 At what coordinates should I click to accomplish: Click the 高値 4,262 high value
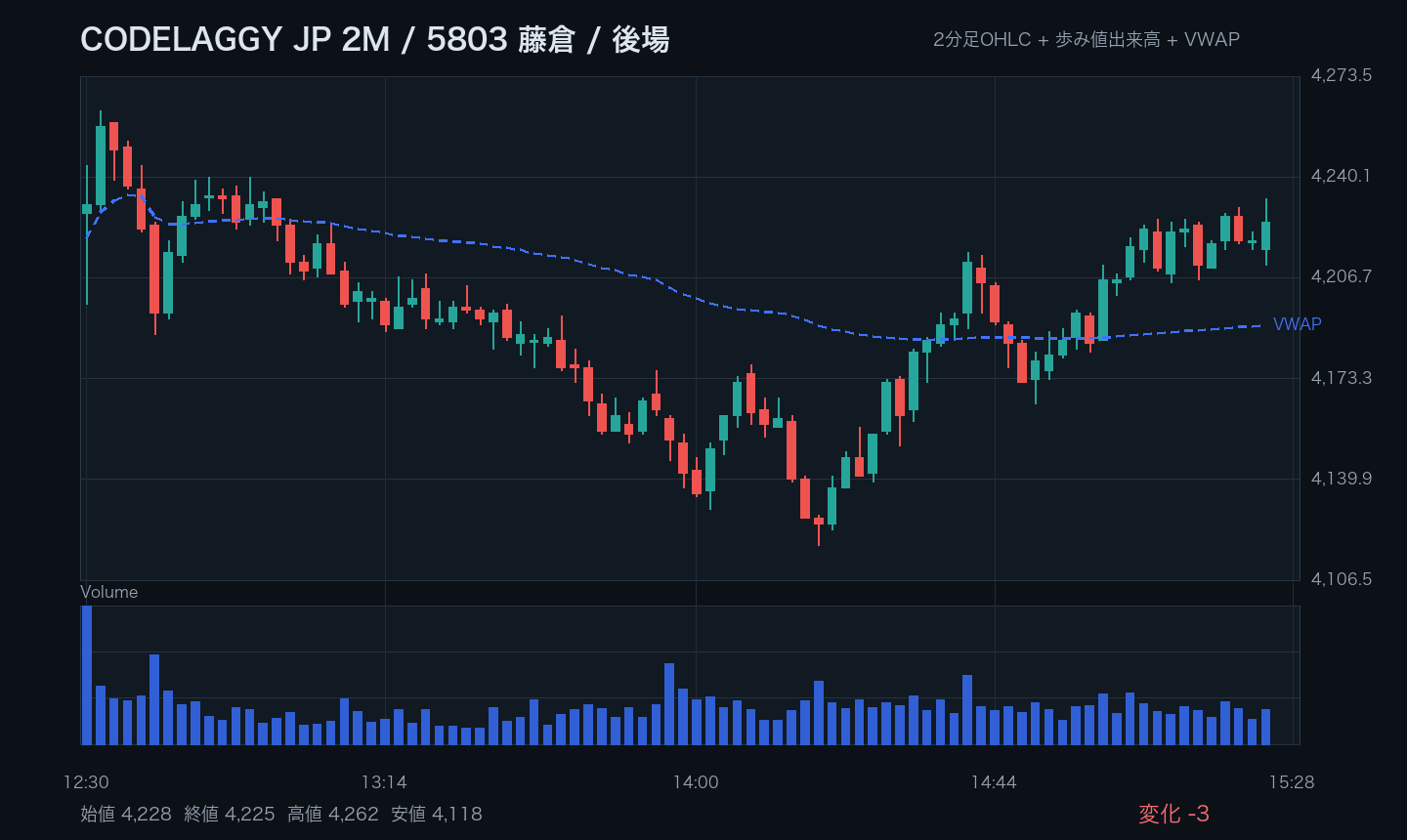333,814
